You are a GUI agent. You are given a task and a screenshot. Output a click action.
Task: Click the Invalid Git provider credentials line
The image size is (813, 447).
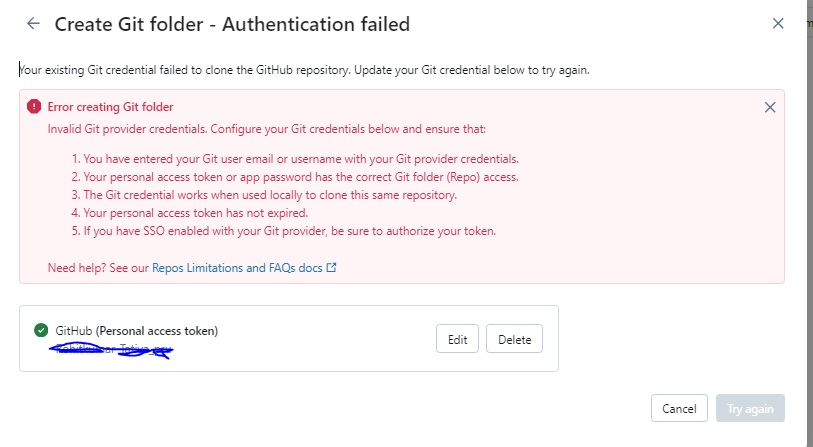pyautogui.click(x=267, y=129)
